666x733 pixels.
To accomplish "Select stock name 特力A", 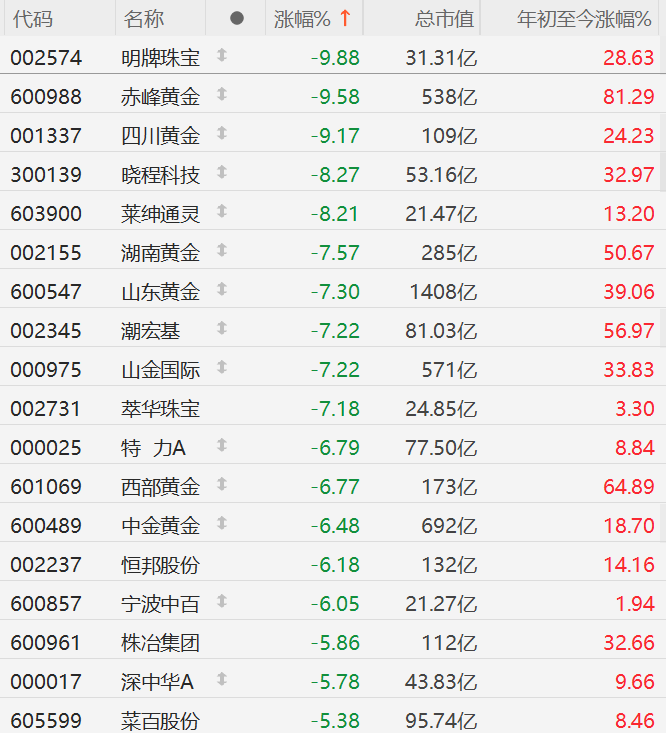I will [x=153, y=448].
